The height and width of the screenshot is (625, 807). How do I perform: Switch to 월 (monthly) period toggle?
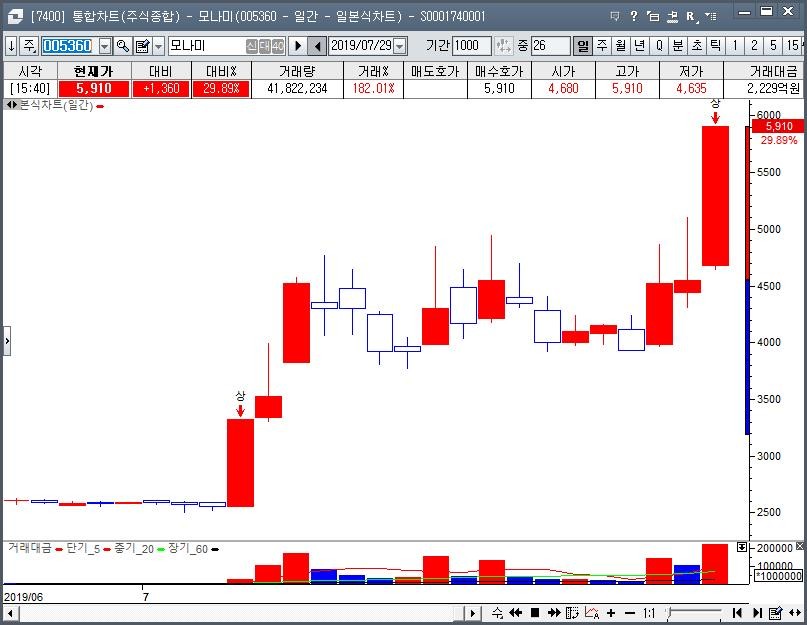(x=621, y=46)
